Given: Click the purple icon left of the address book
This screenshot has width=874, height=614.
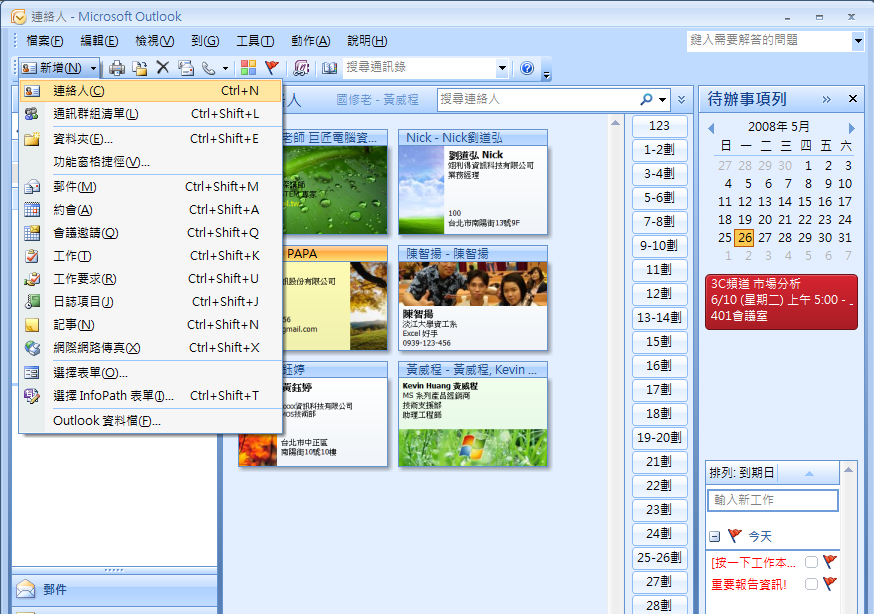Looking at the screenshot, I should click(x=301, y=68).
